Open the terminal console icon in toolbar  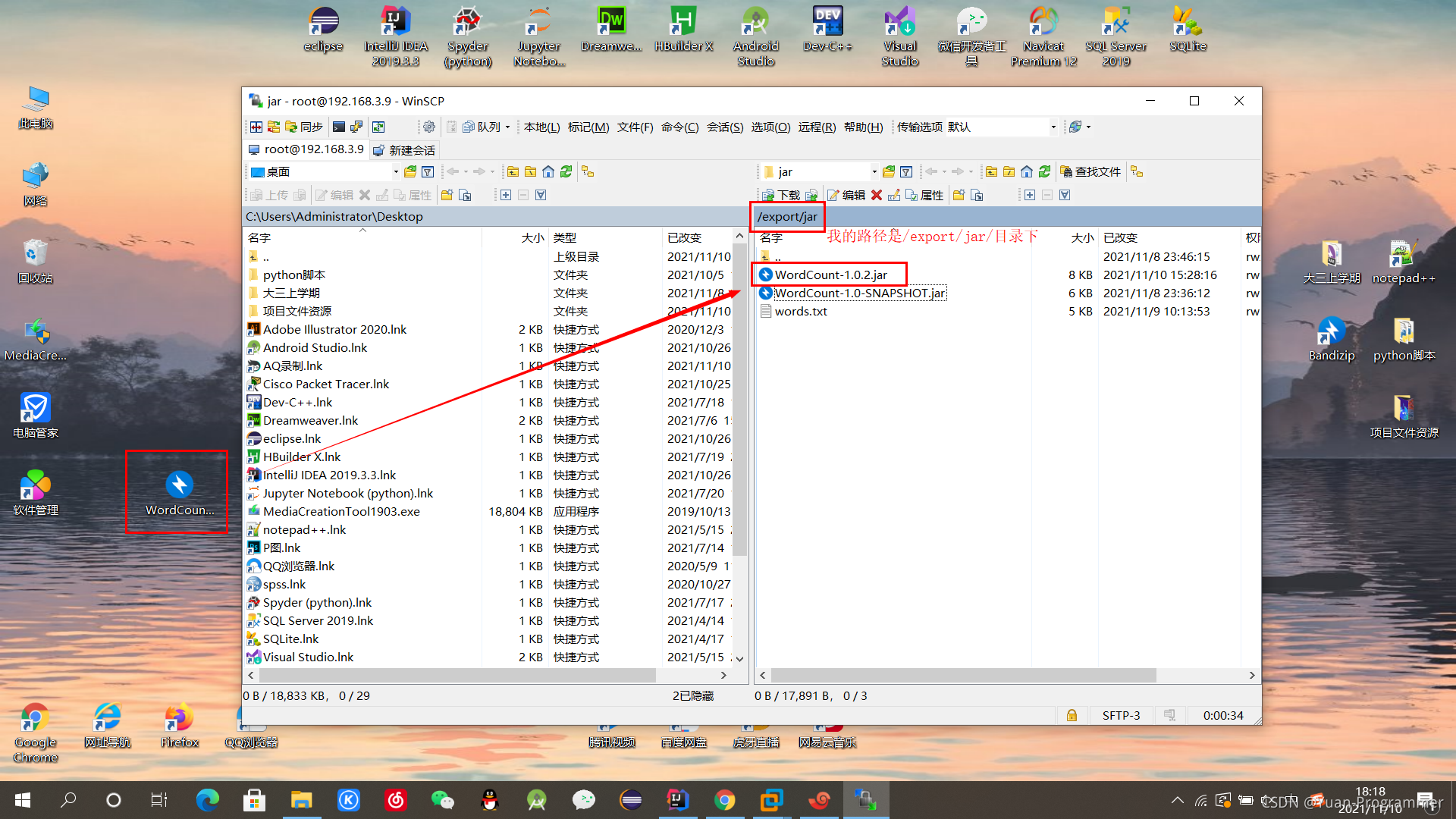click(339, 127)
